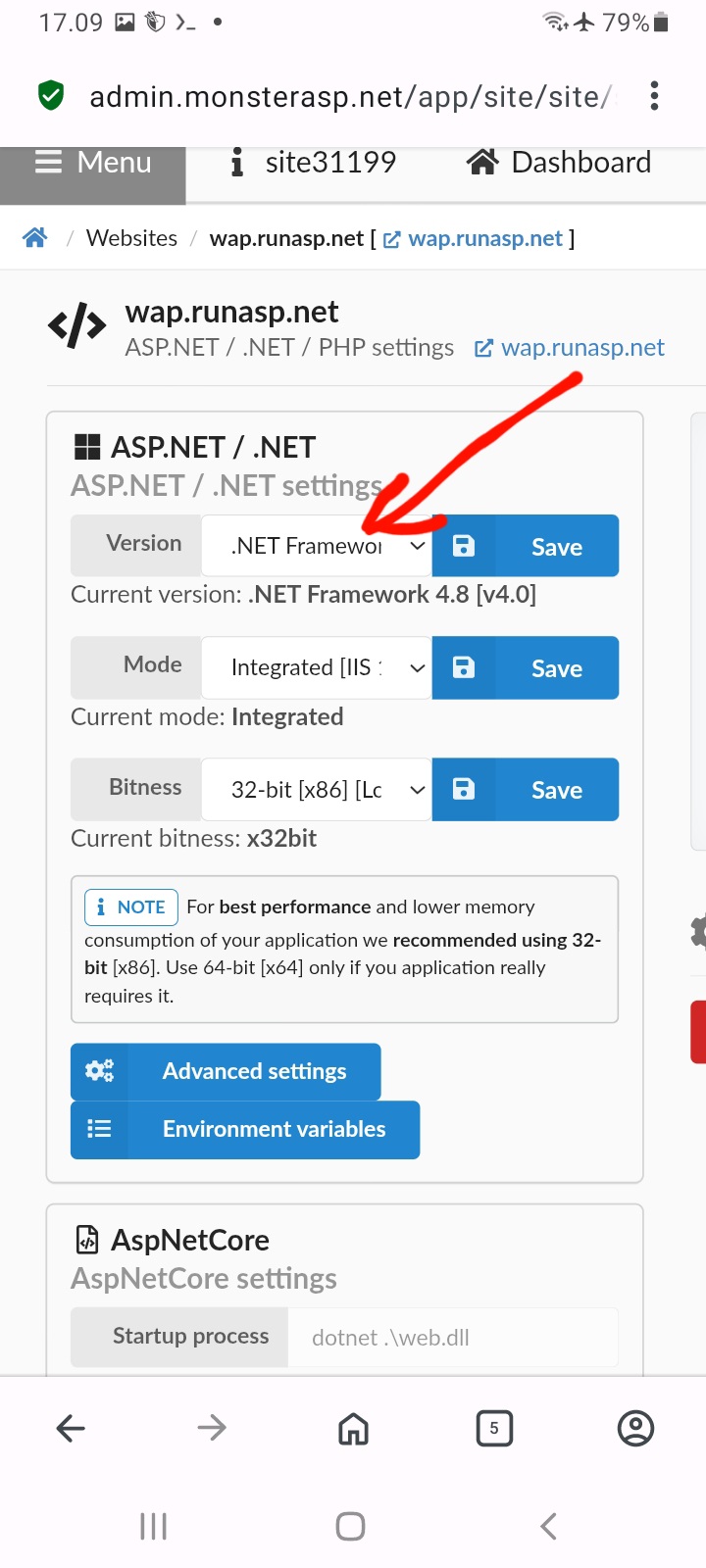Viewport: 706px width, 1568px height.
Task: Open Advanced settings
Action: [x=226, y=1071]
